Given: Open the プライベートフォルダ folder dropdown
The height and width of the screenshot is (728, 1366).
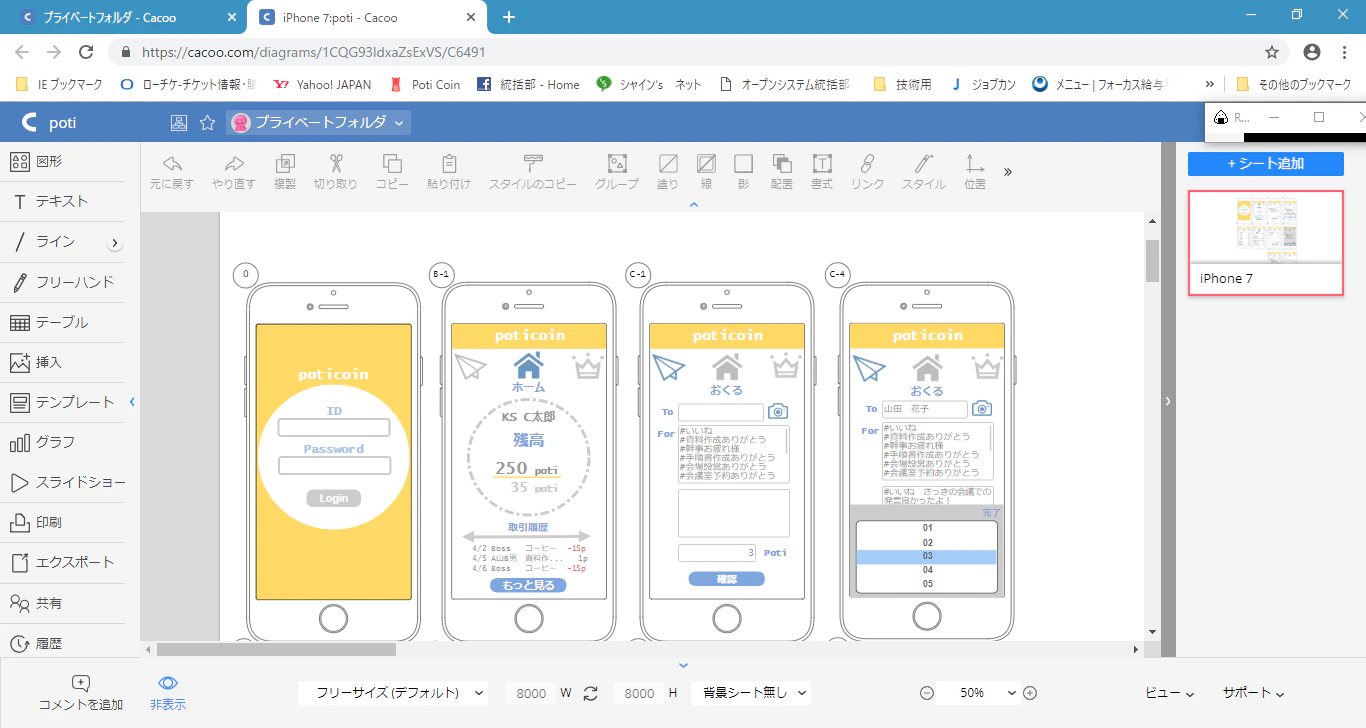Looking at the screenshot, I should pyautogui.click(x=319, y=123).
